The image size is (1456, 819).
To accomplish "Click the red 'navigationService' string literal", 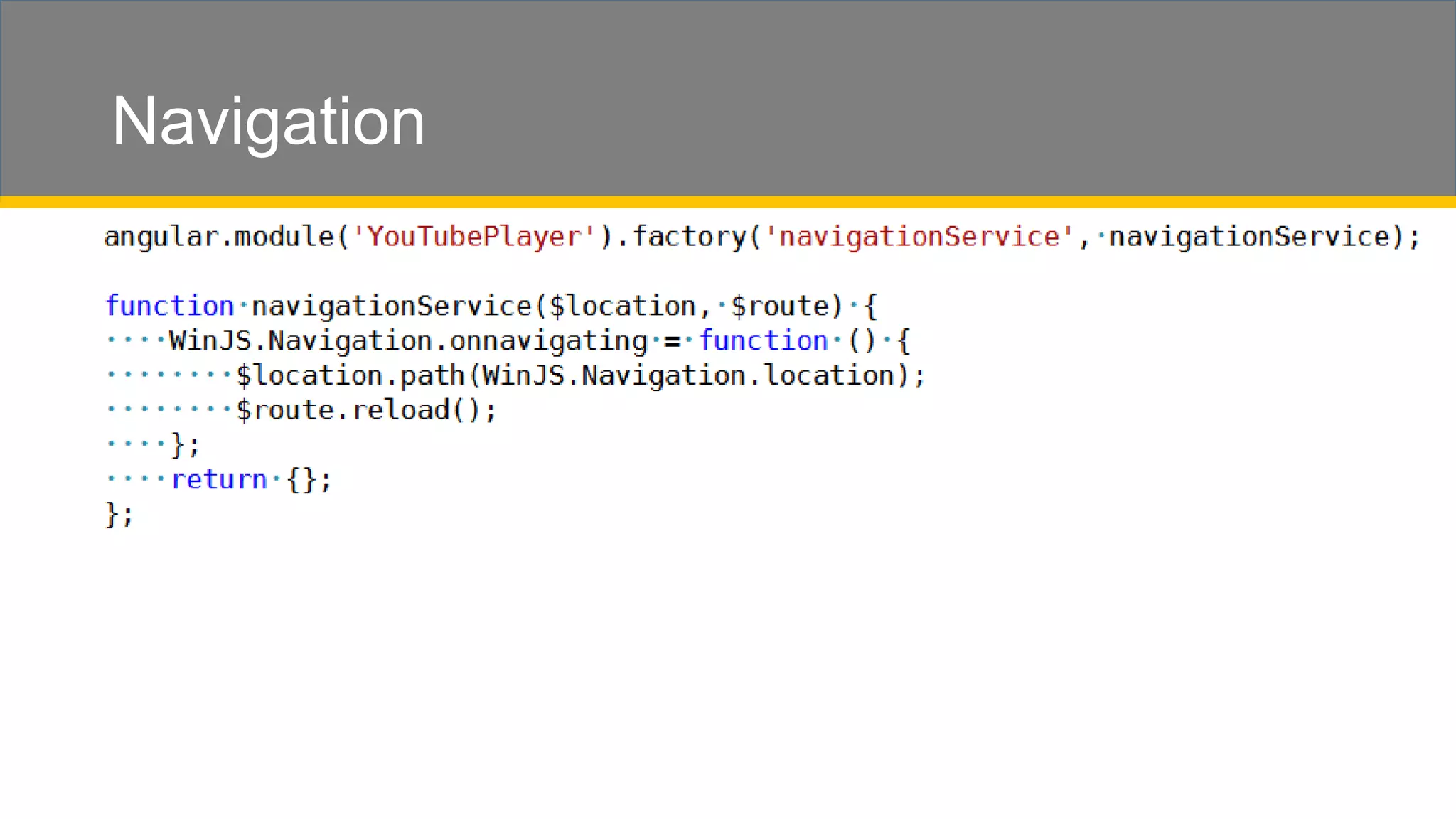I will (919, 237).
